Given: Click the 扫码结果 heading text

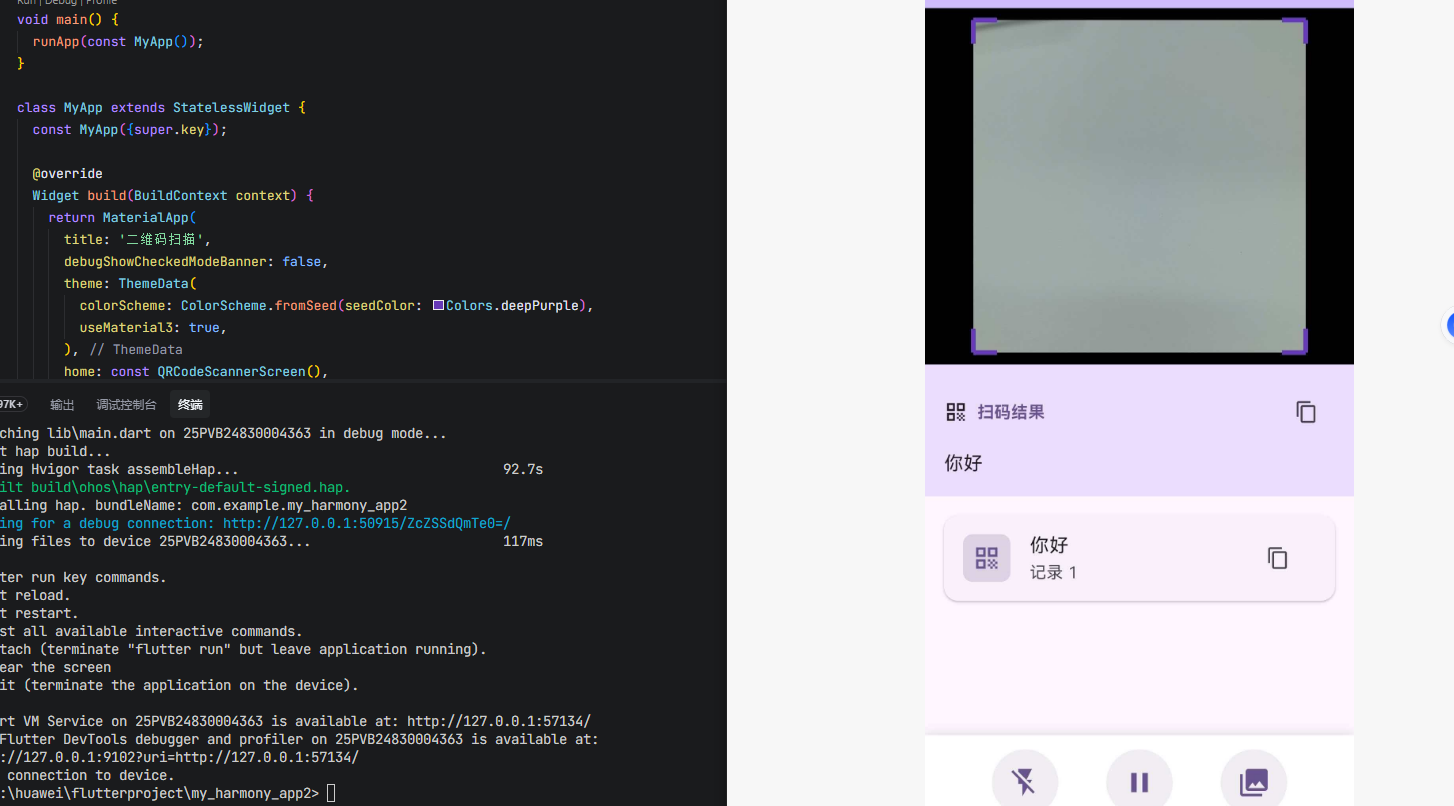Looking at the screenshot, I should point(1011,412).
